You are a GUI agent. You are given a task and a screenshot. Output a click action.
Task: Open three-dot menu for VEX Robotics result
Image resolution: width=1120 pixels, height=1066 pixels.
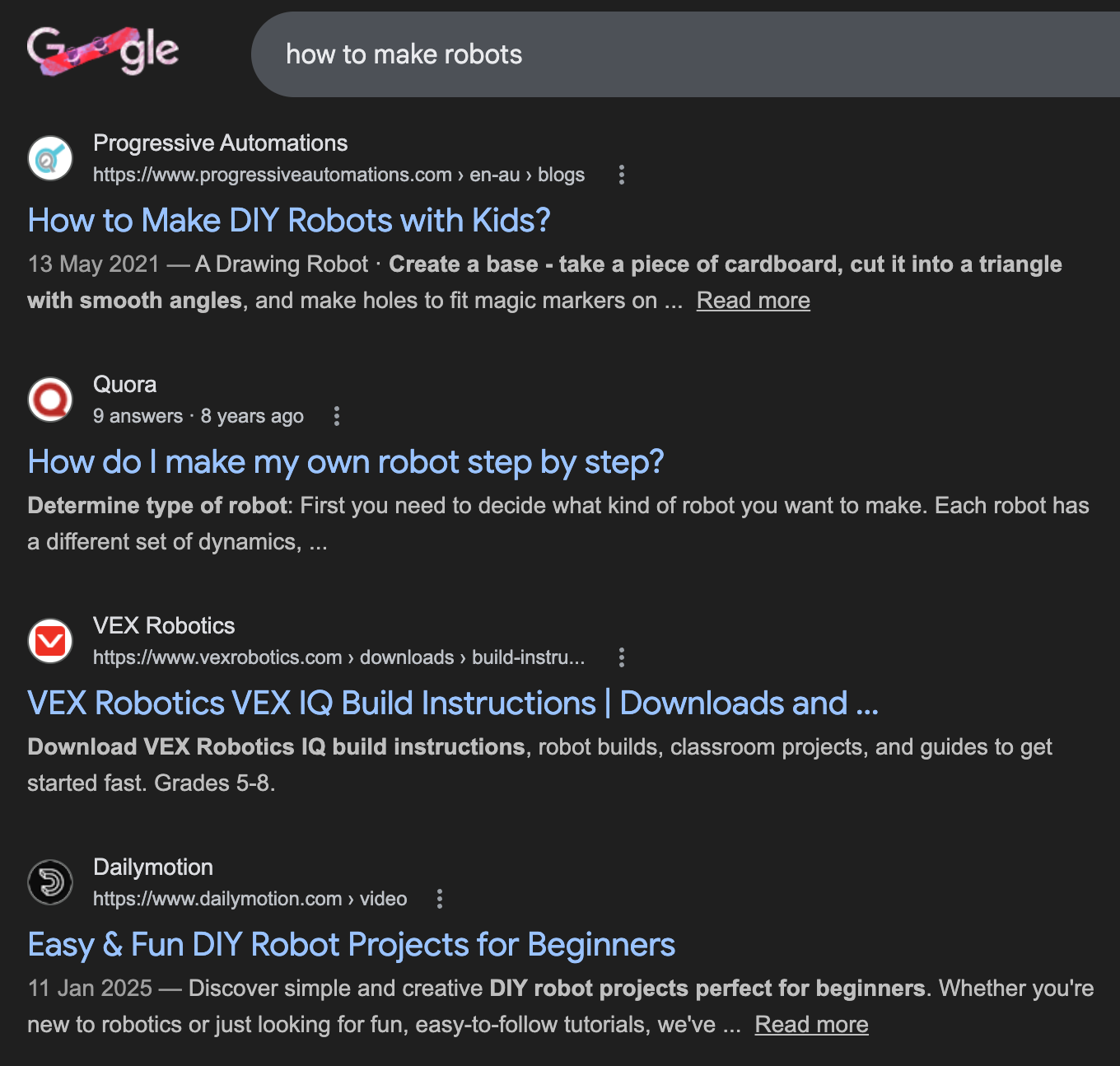point(622,657)
